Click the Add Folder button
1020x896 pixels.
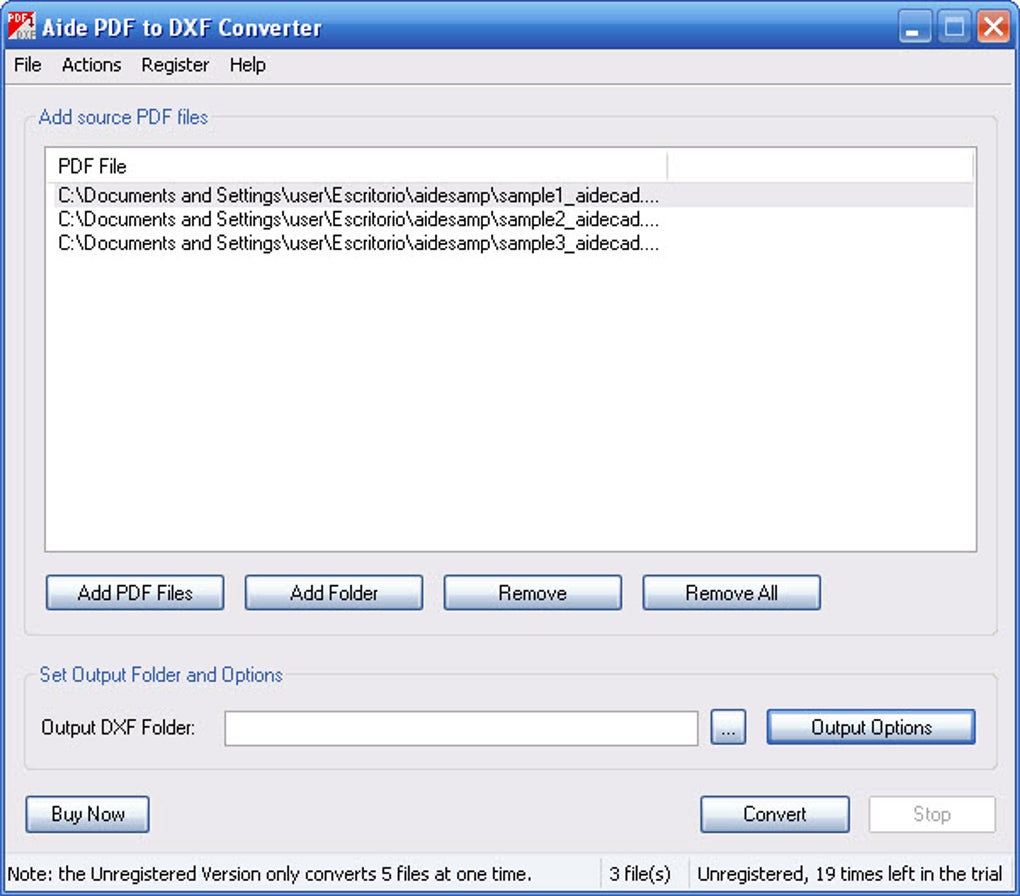[334, 593]
